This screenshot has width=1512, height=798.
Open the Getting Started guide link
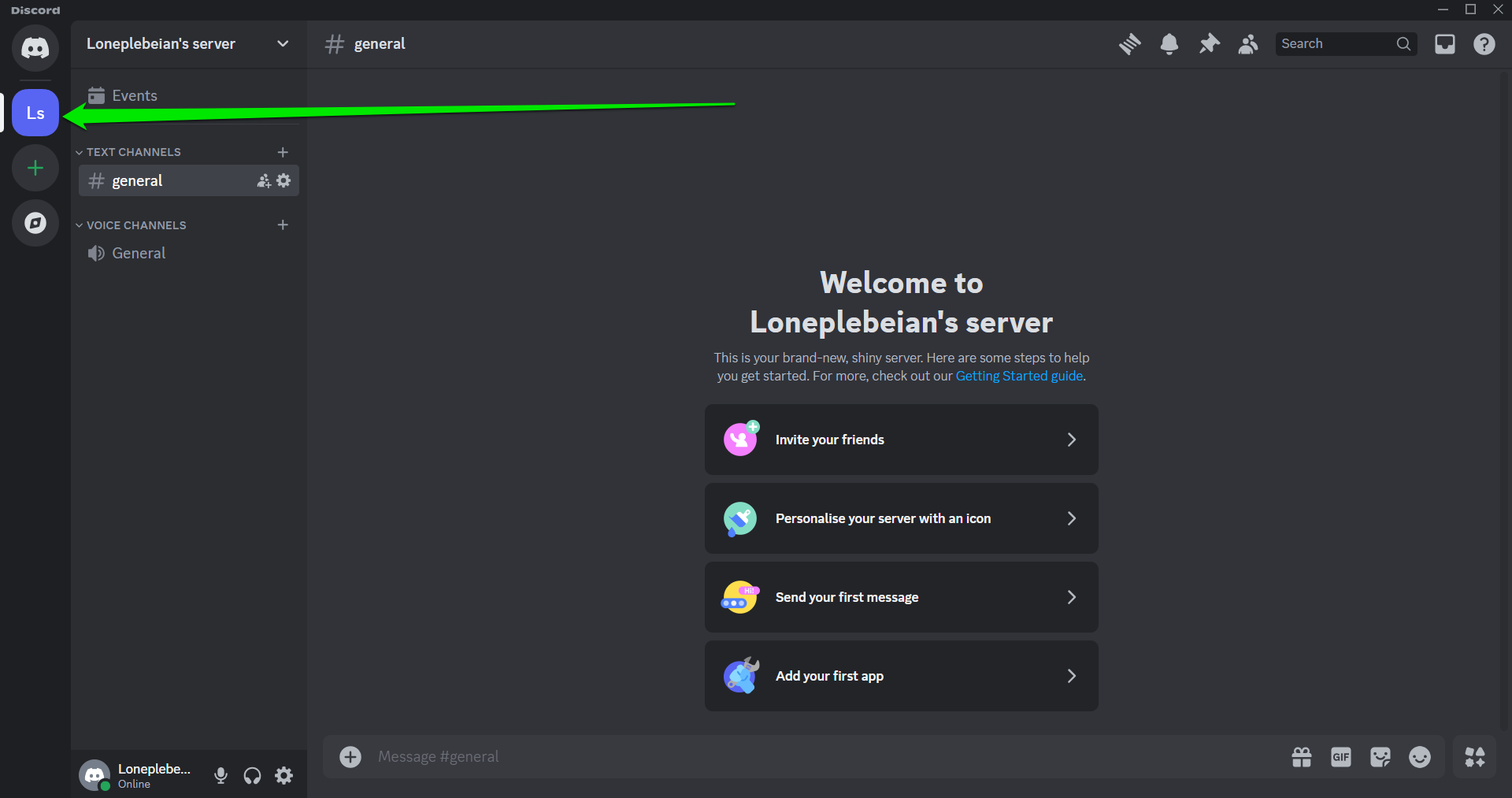(1019, 377)
